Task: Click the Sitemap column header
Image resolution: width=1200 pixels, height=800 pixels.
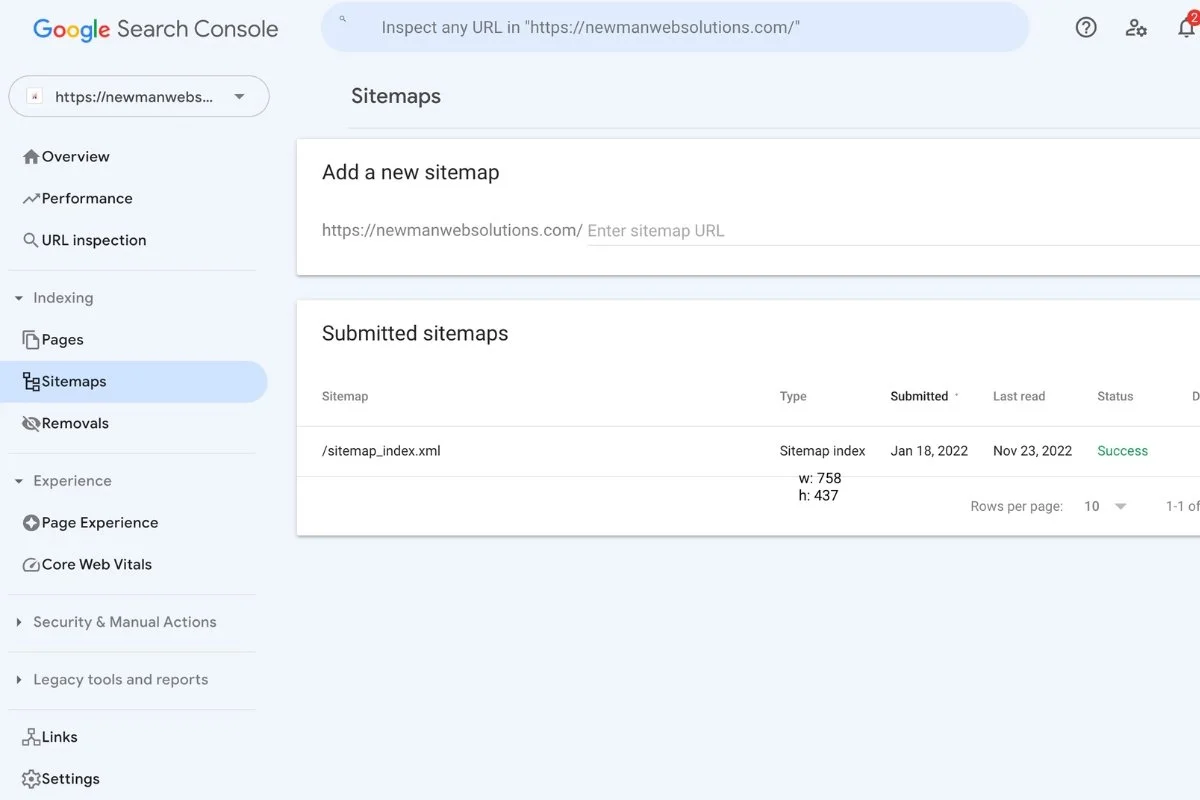Action: tap(345, 397)
